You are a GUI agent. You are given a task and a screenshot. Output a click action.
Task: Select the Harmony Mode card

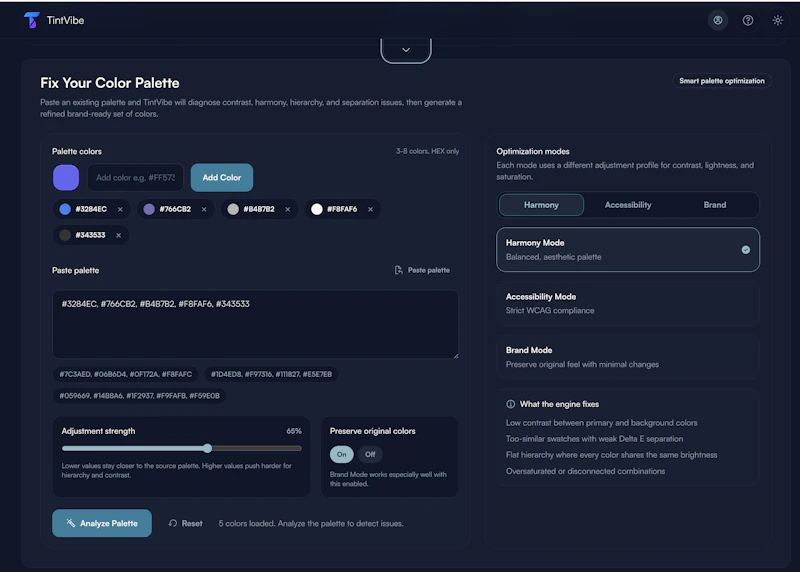click(628, 250)
